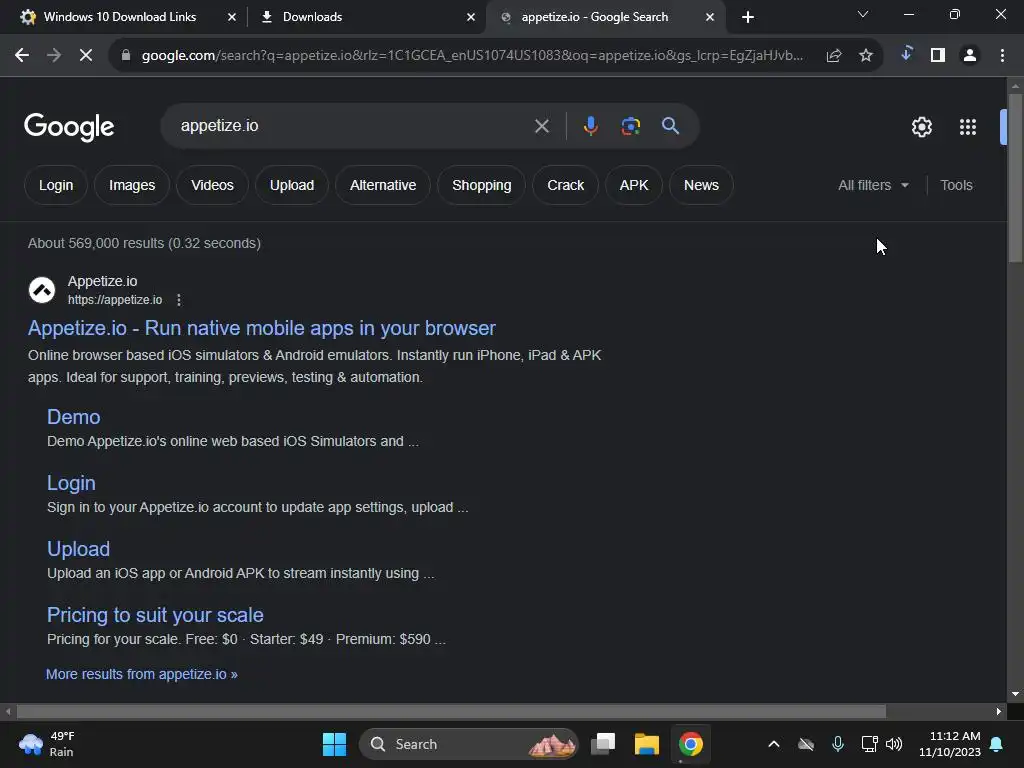Filter results by Videos
This screenshot has width=1024, height=768.
pos(212,185)
